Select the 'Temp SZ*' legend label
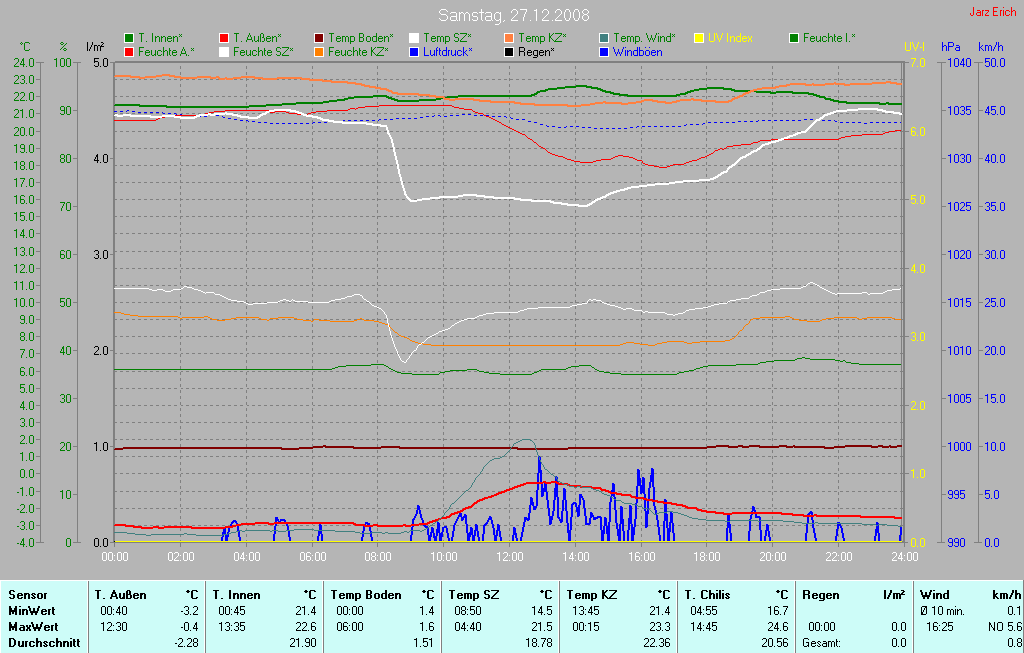 click(x=447, y=39)
